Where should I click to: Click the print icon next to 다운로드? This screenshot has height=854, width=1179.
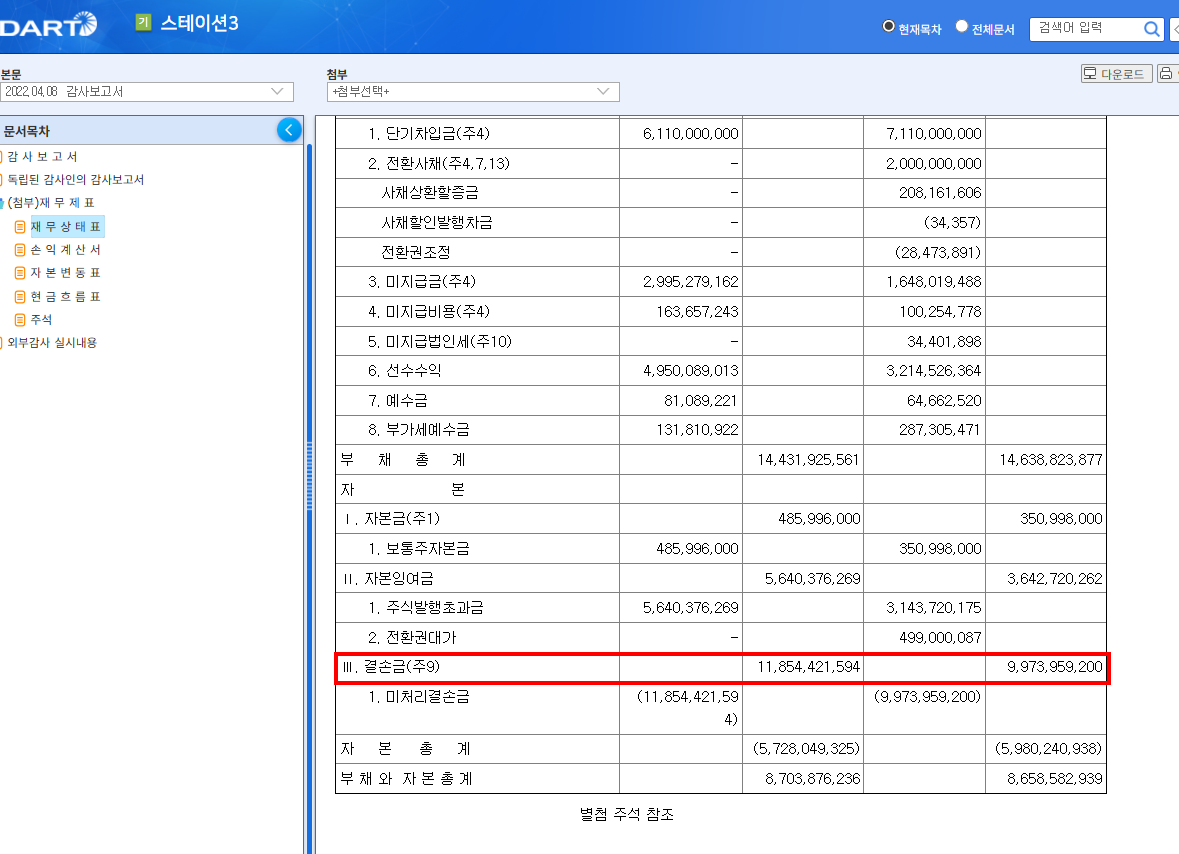[x=1165, y=73]
